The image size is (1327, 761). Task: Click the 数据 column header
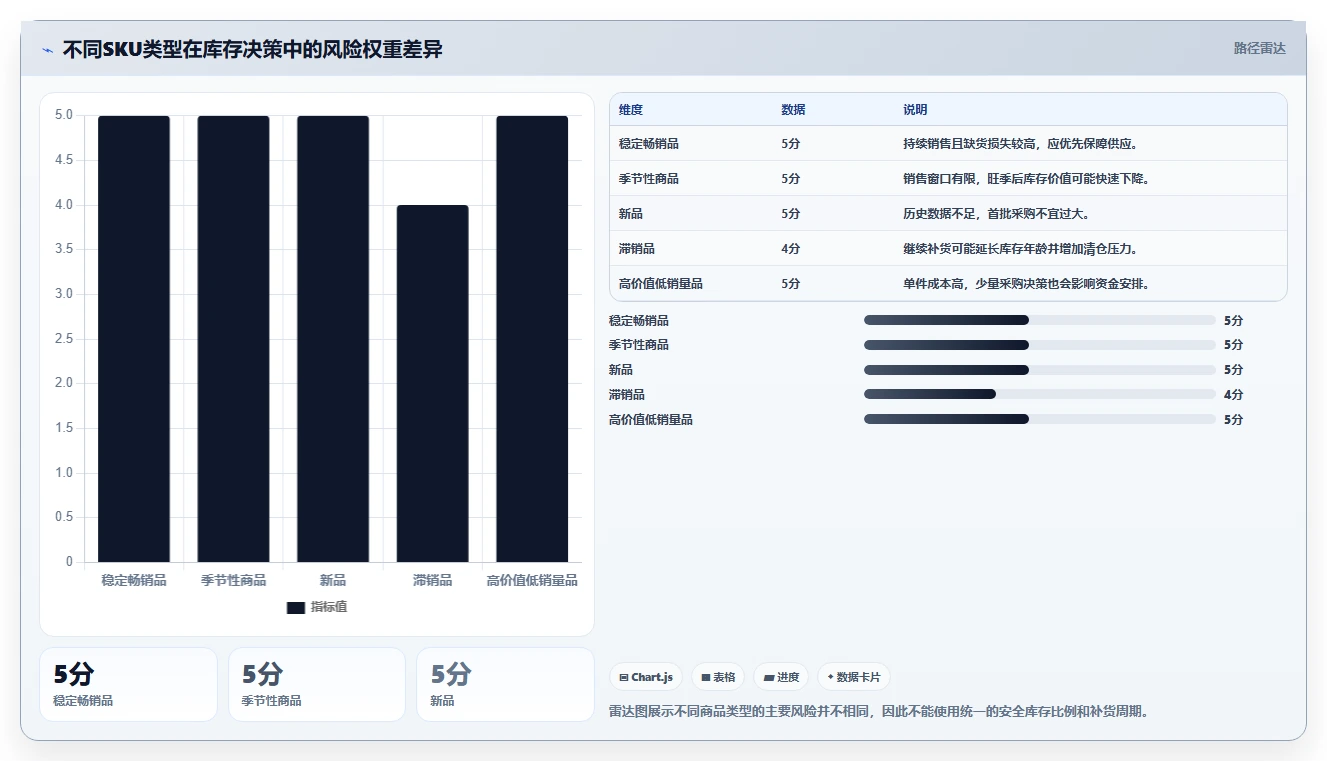tap(793, 110)
